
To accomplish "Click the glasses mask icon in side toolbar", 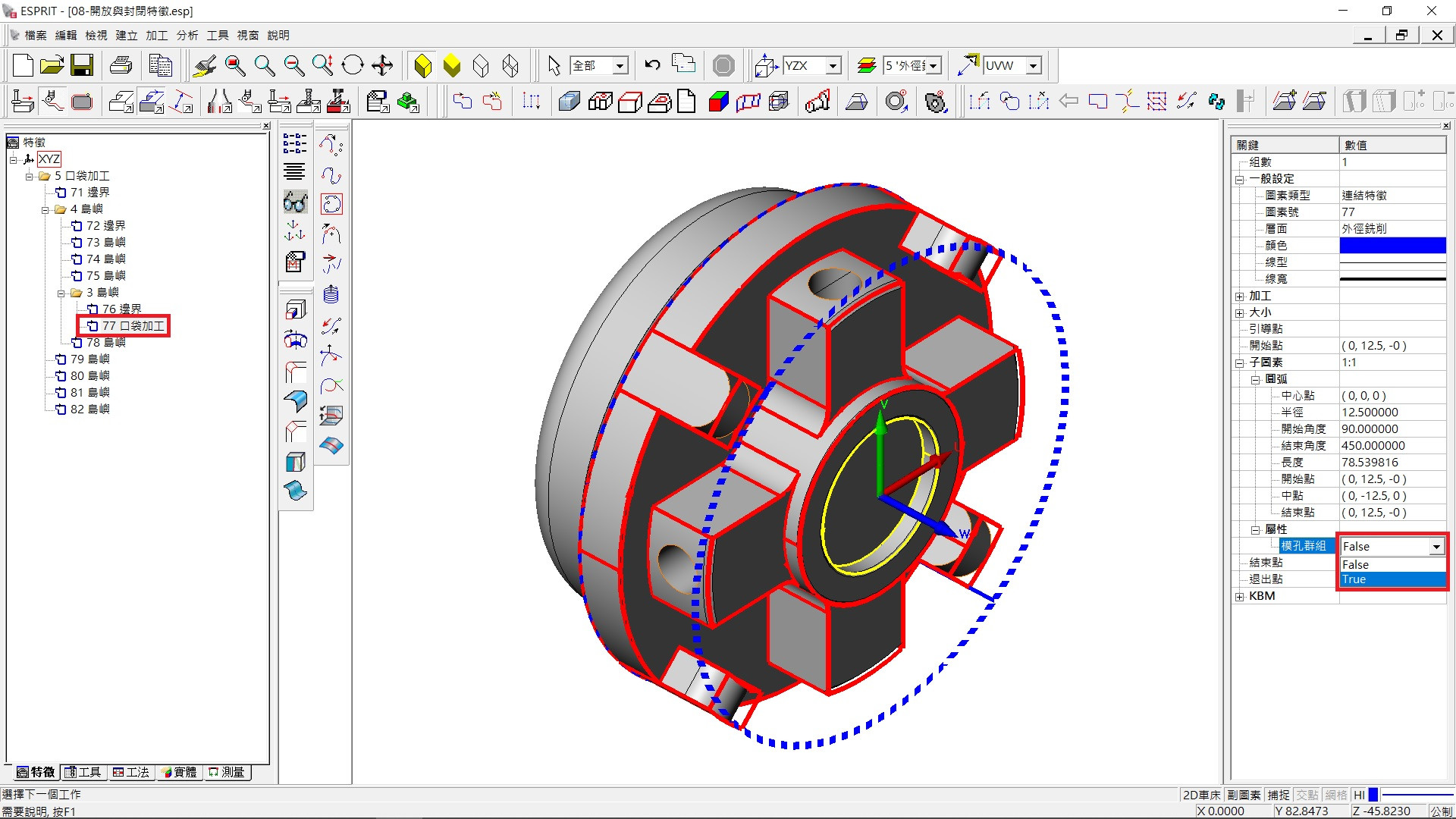I will click(x=295, y=202).
